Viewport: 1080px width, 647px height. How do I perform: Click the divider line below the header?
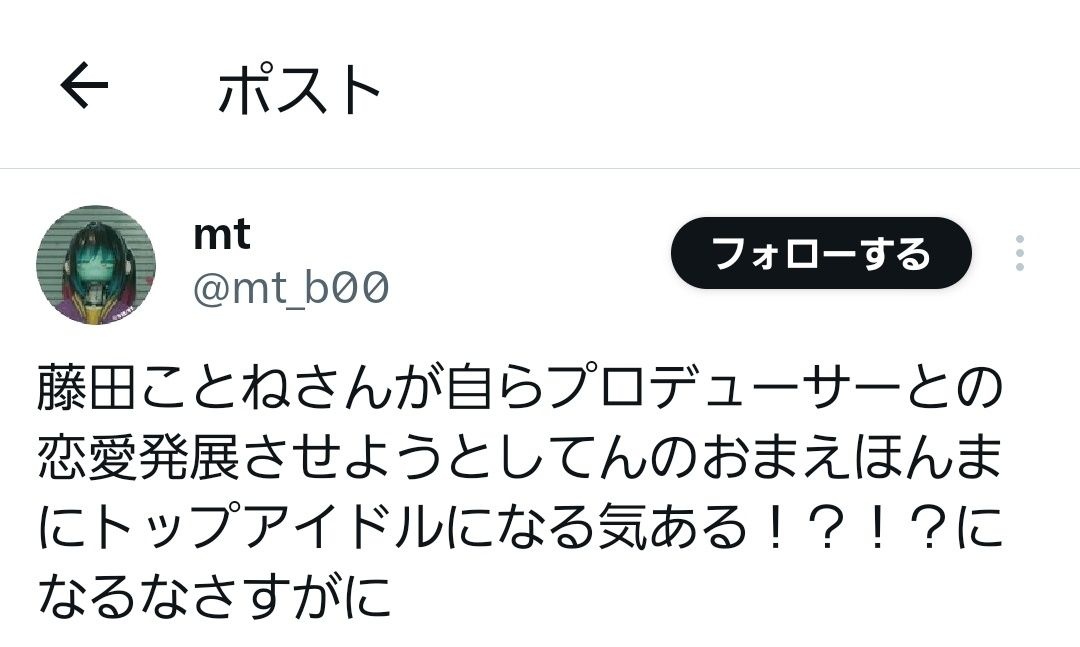point(540,168)
